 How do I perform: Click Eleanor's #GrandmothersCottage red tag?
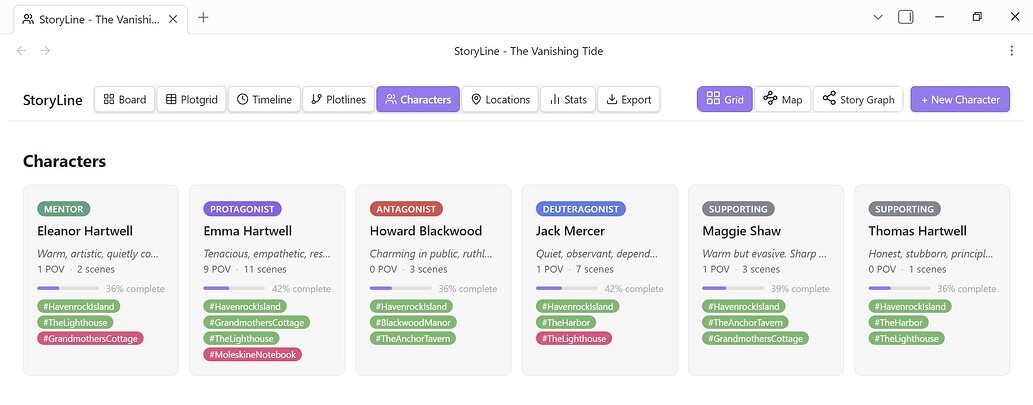[90, 338]
